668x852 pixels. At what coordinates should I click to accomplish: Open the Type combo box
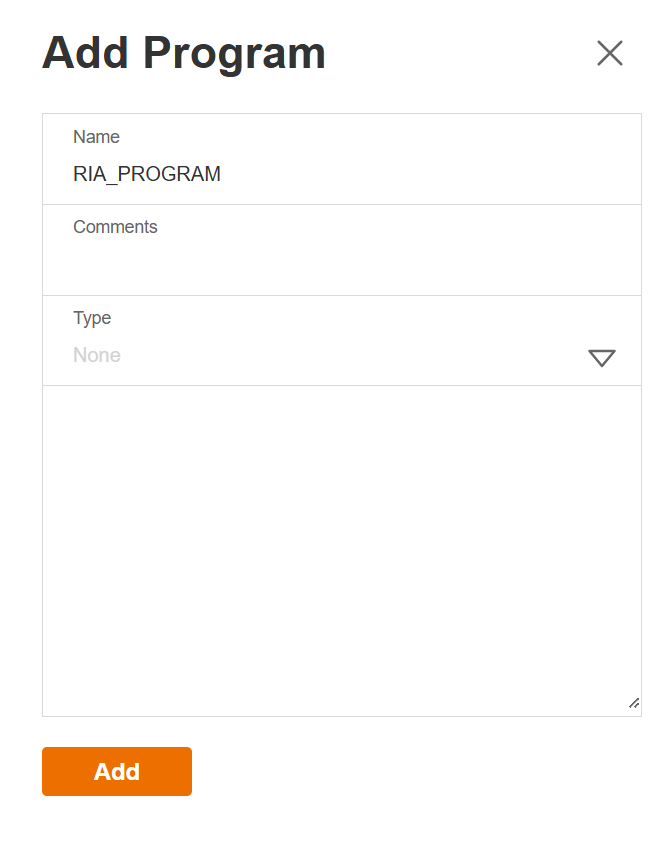340,355
